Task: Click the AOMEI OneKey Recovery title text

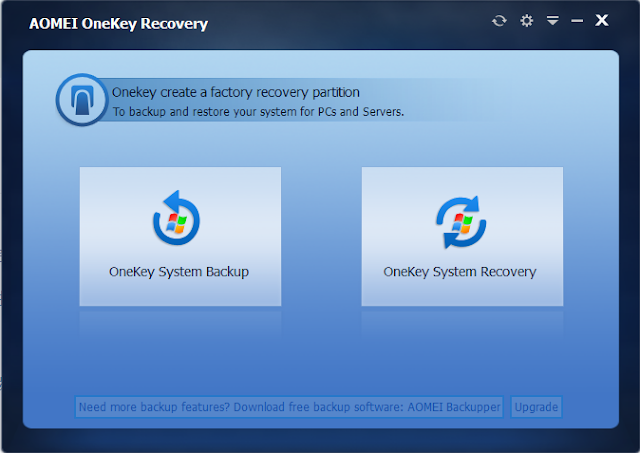Action: point(118,24)
